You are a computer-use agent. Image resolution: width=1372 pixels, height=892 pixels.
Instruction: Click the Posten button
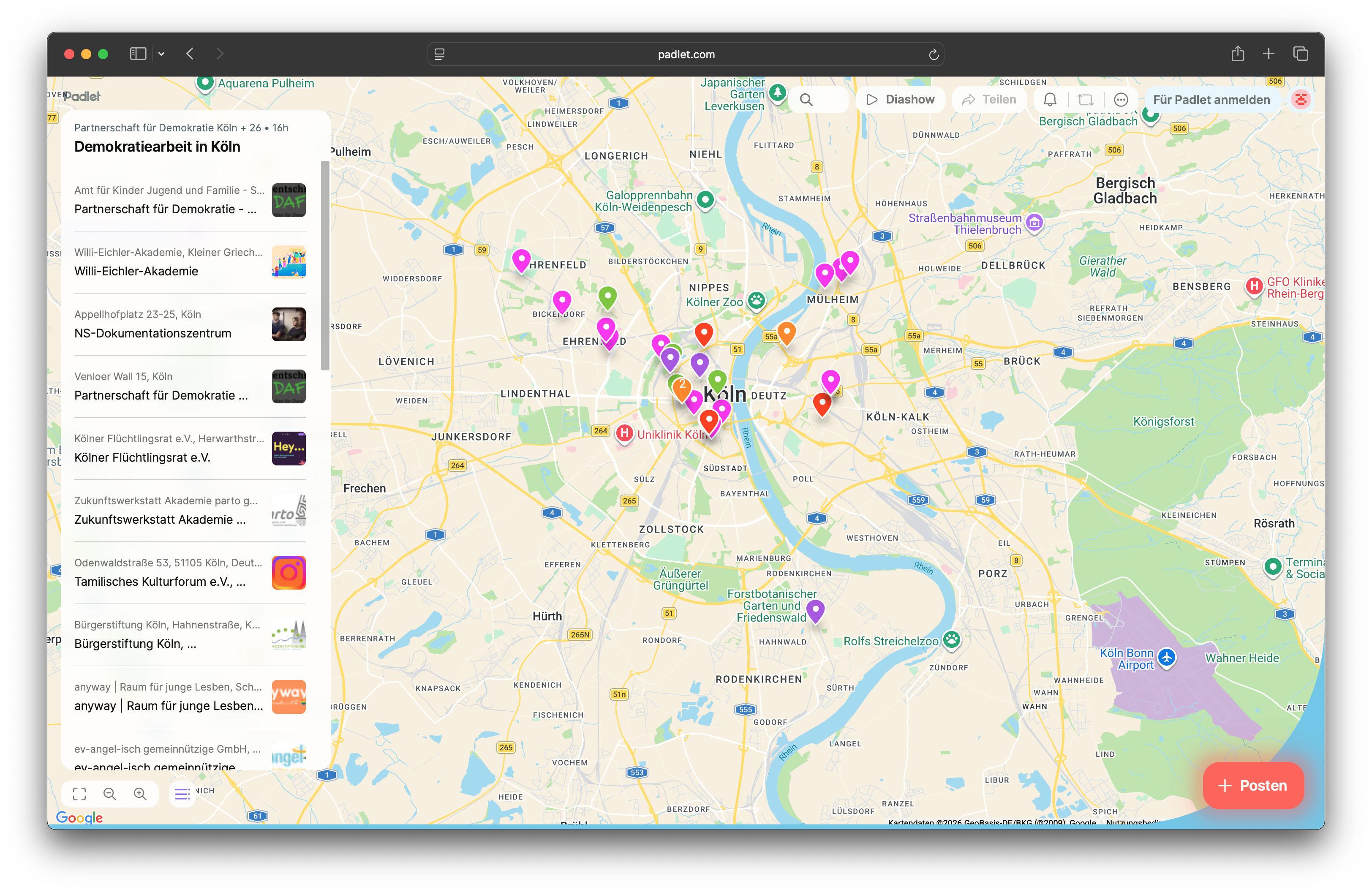[1253, 785]
